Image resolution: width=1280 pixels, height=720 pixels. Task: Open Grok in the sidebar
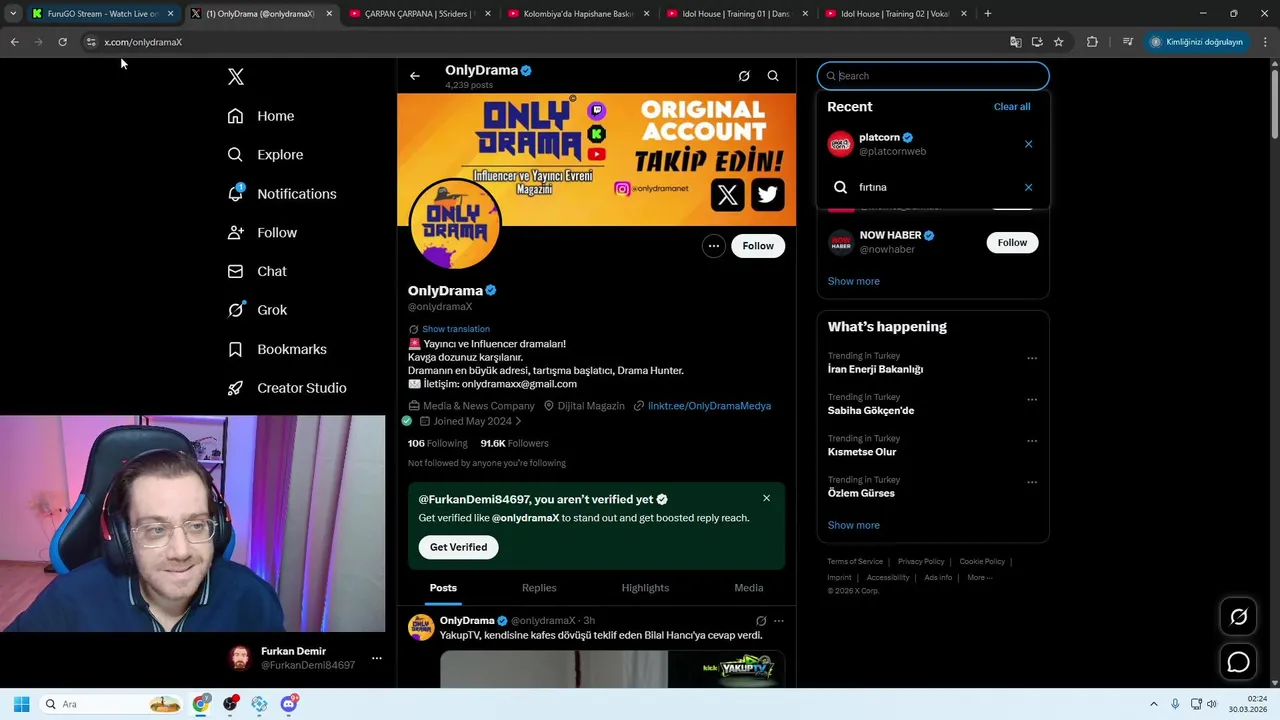point(257,310)
